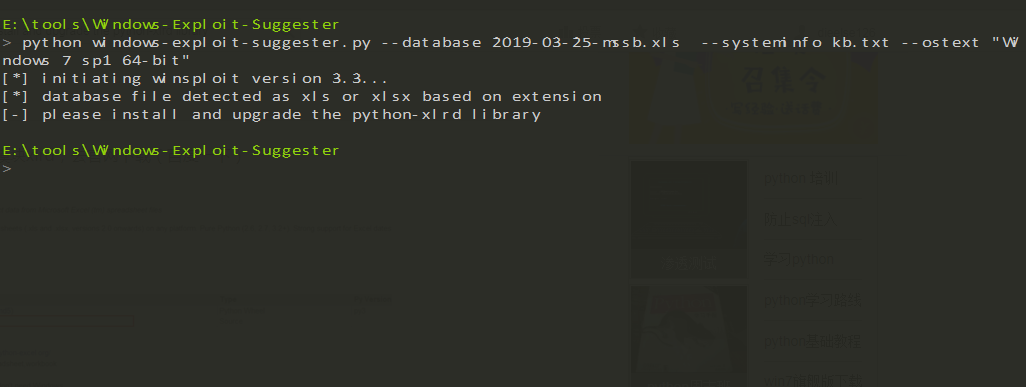This screenshot has width=1026, height=387.
Task: Click the 'please install and upgrade the python-xlrd' line
Action: click(272, 115)
